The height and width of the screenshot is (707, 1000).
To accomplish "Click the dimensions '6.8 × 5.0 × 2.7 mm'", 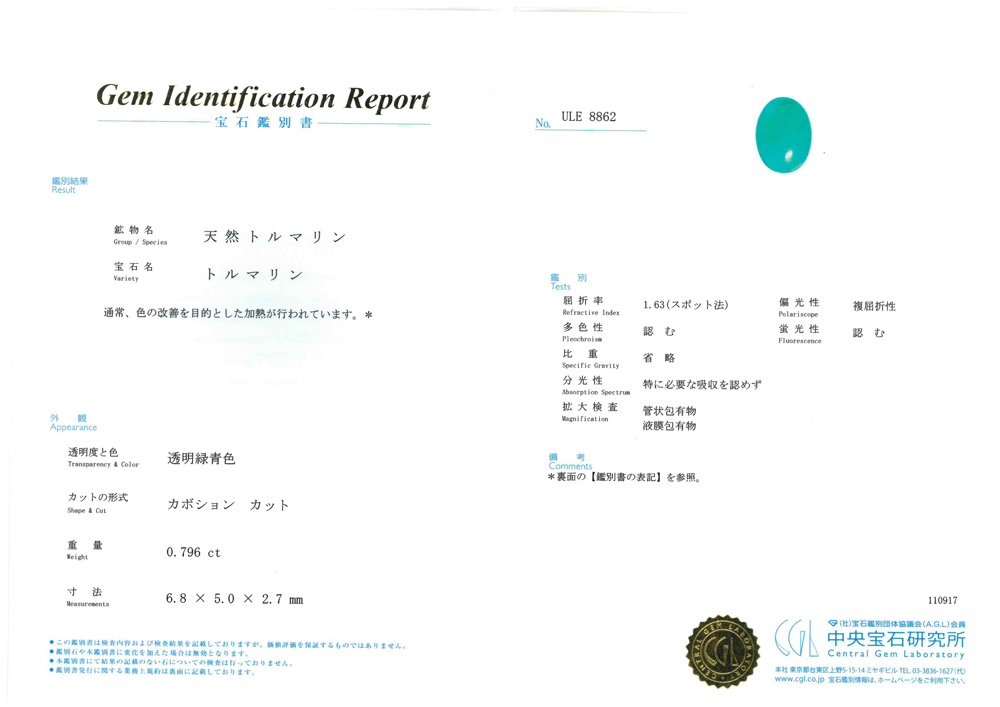I will tap(235, 599).
